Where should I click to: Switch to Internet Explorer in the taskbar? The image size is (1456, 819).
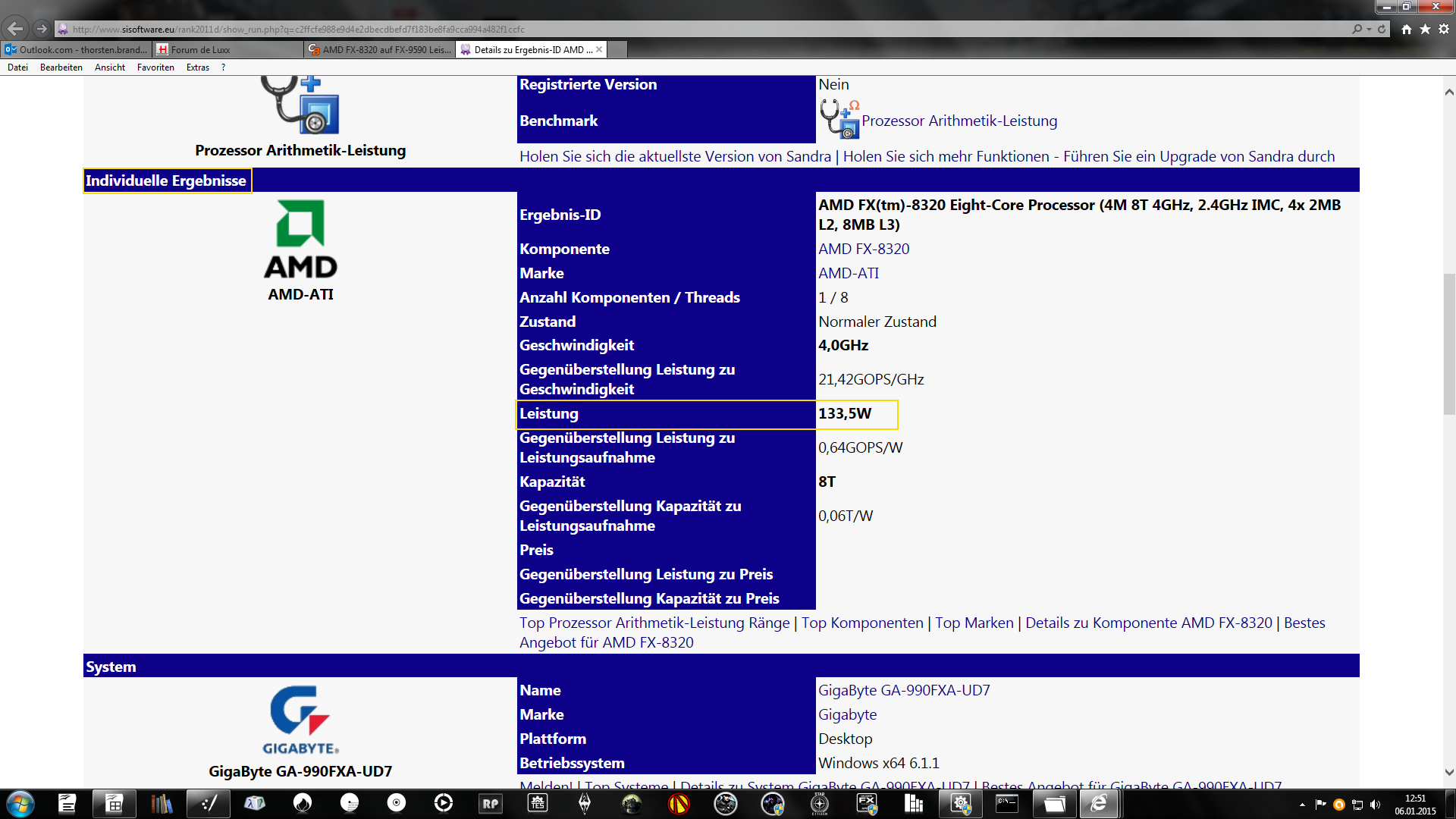1099,803
